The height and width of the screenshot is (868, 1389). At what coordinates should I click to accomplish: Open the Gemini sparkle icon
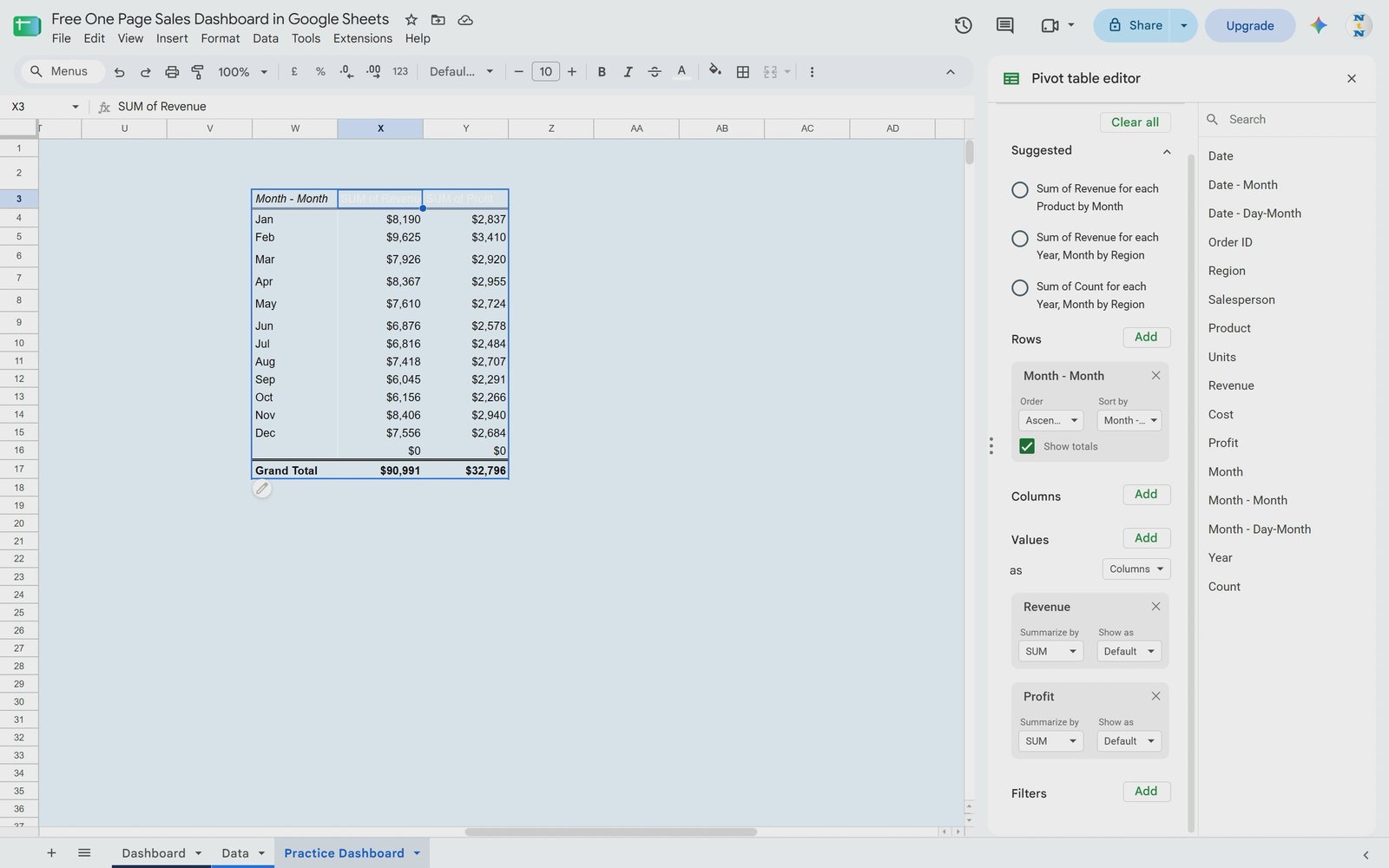[1319, 25]
